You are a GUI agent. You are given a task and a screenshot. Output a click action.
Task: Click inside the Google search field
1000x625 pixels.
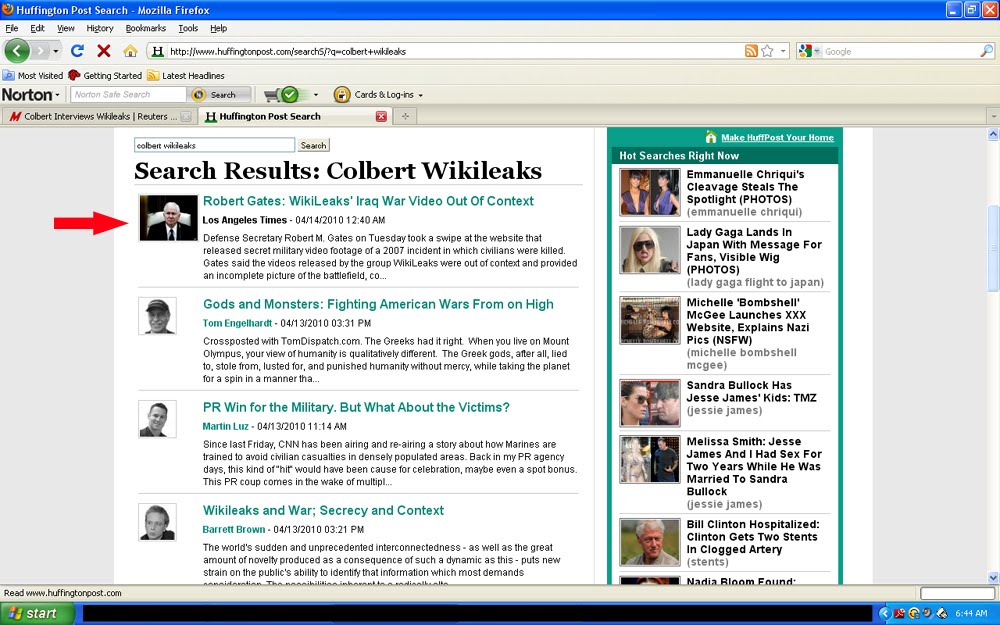click(x=901, y=52)
